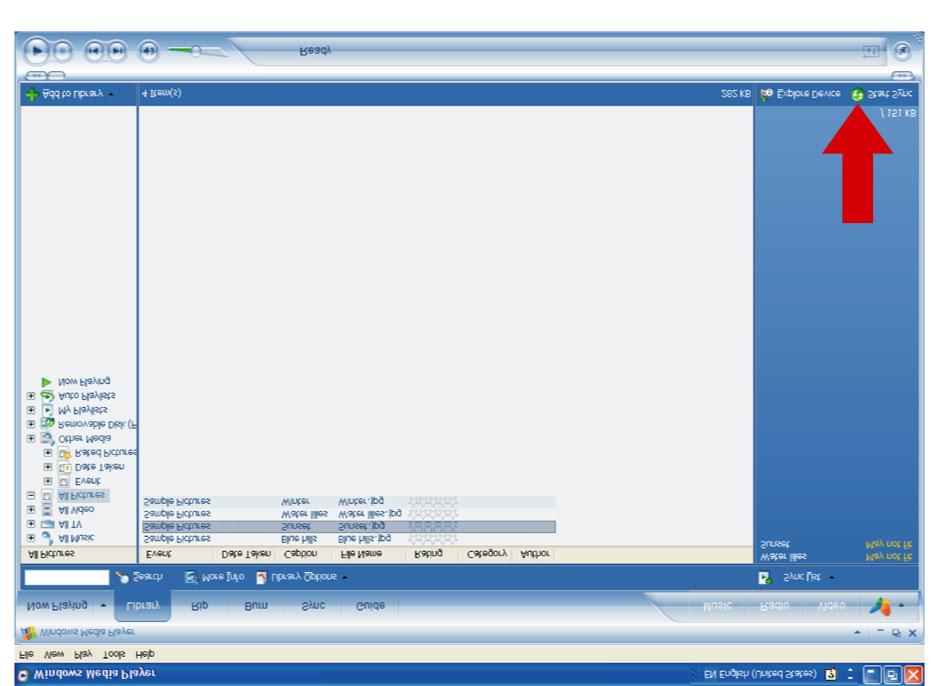Open the More Info pane
This screenshot has height=686, width=944.
(x=215, y=577)
